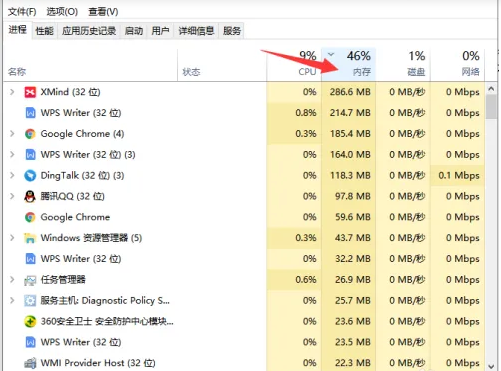Viewport: 501px width, 371px height.
Task: Click the 任务管理器 process icon
Action: click(30, 280)
